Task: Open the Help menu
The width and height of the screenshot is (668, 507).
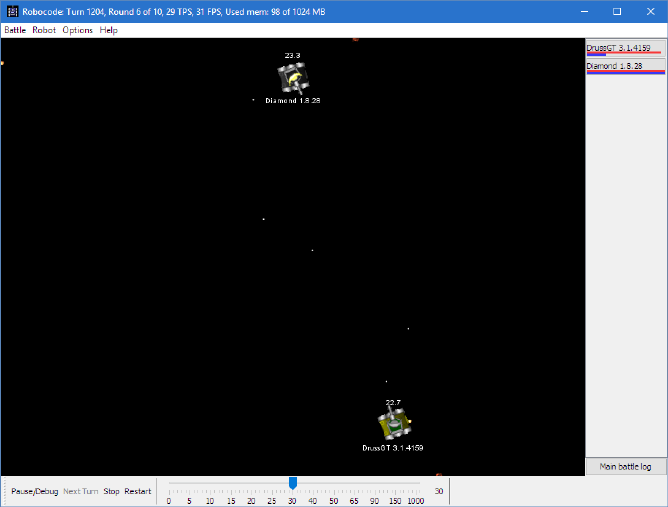Action: point(109,30)
